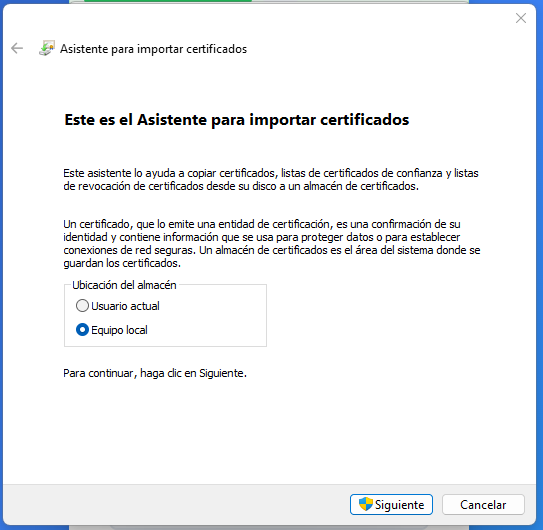Click the Ubicación del almacén group label

pos(124,285)
